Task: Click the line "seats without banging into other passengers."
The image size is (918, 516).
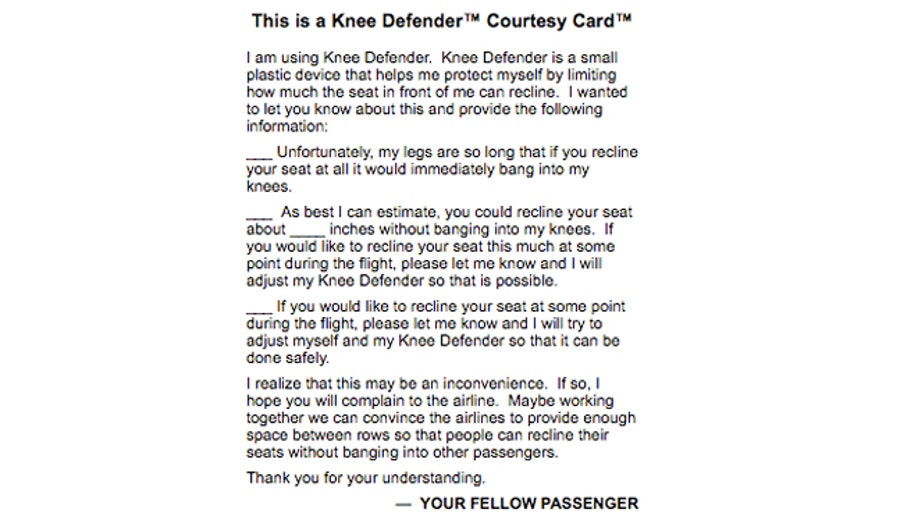Action: (x=402, y=452)
